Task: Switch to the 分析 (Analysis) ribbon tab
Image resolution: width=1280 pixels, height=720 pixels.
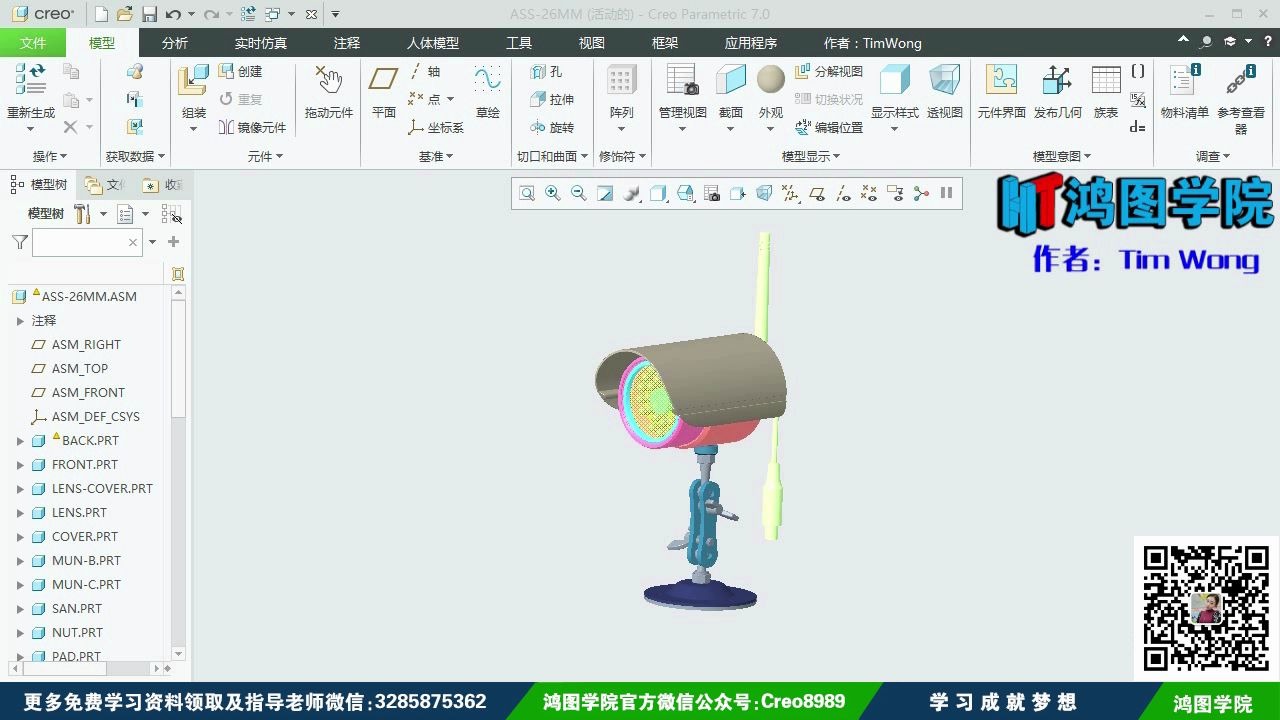Action: pyautogui.click(x=174, y=42)
